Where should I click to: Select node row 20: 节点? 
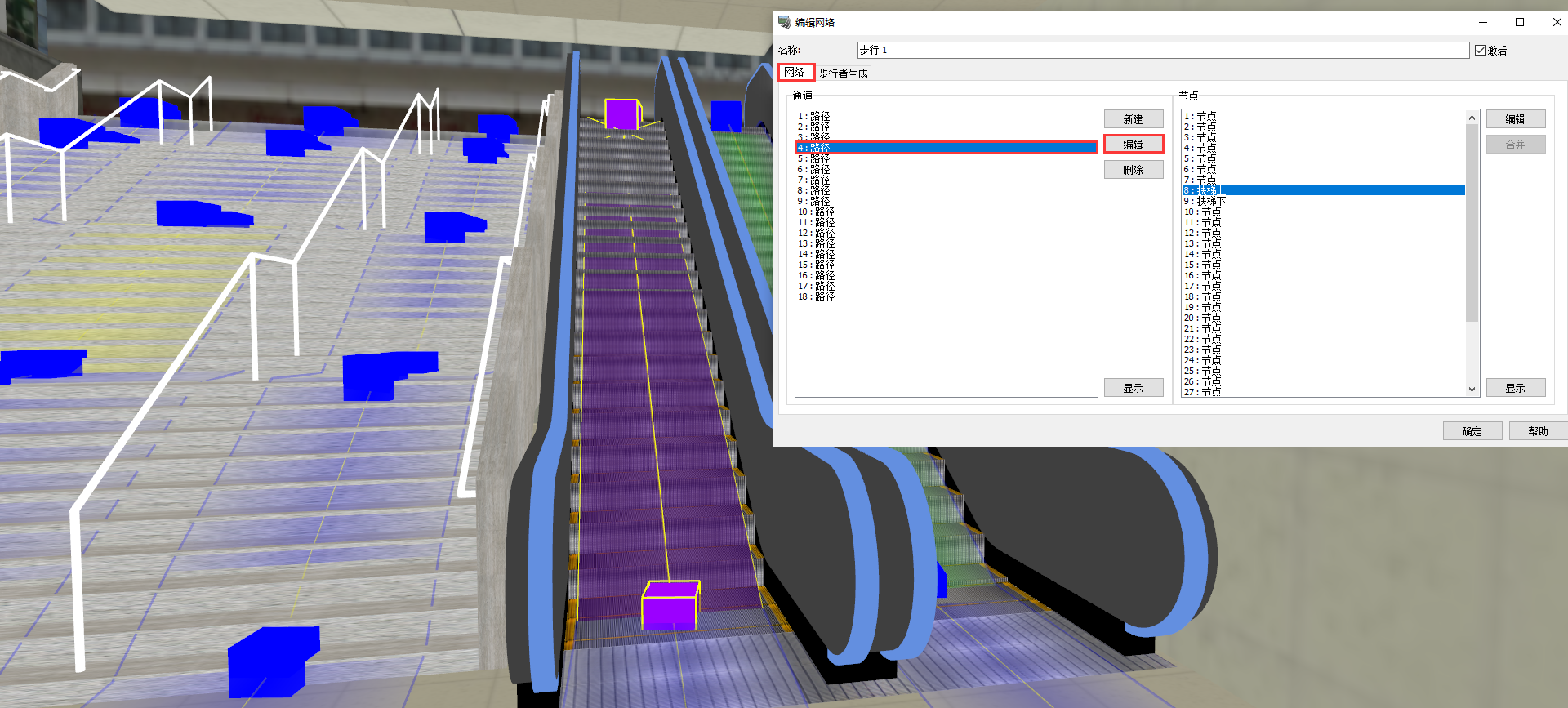tap(1323, 318)
